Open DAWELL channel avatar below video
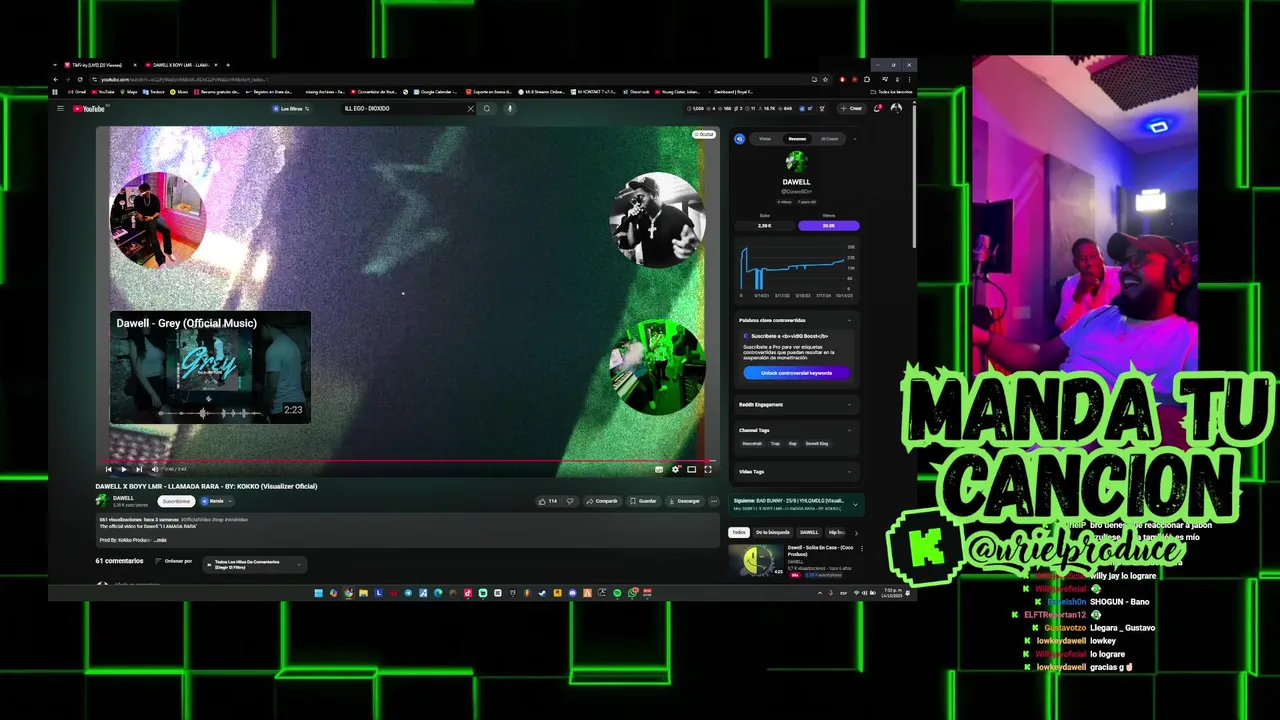 [102, 500]
